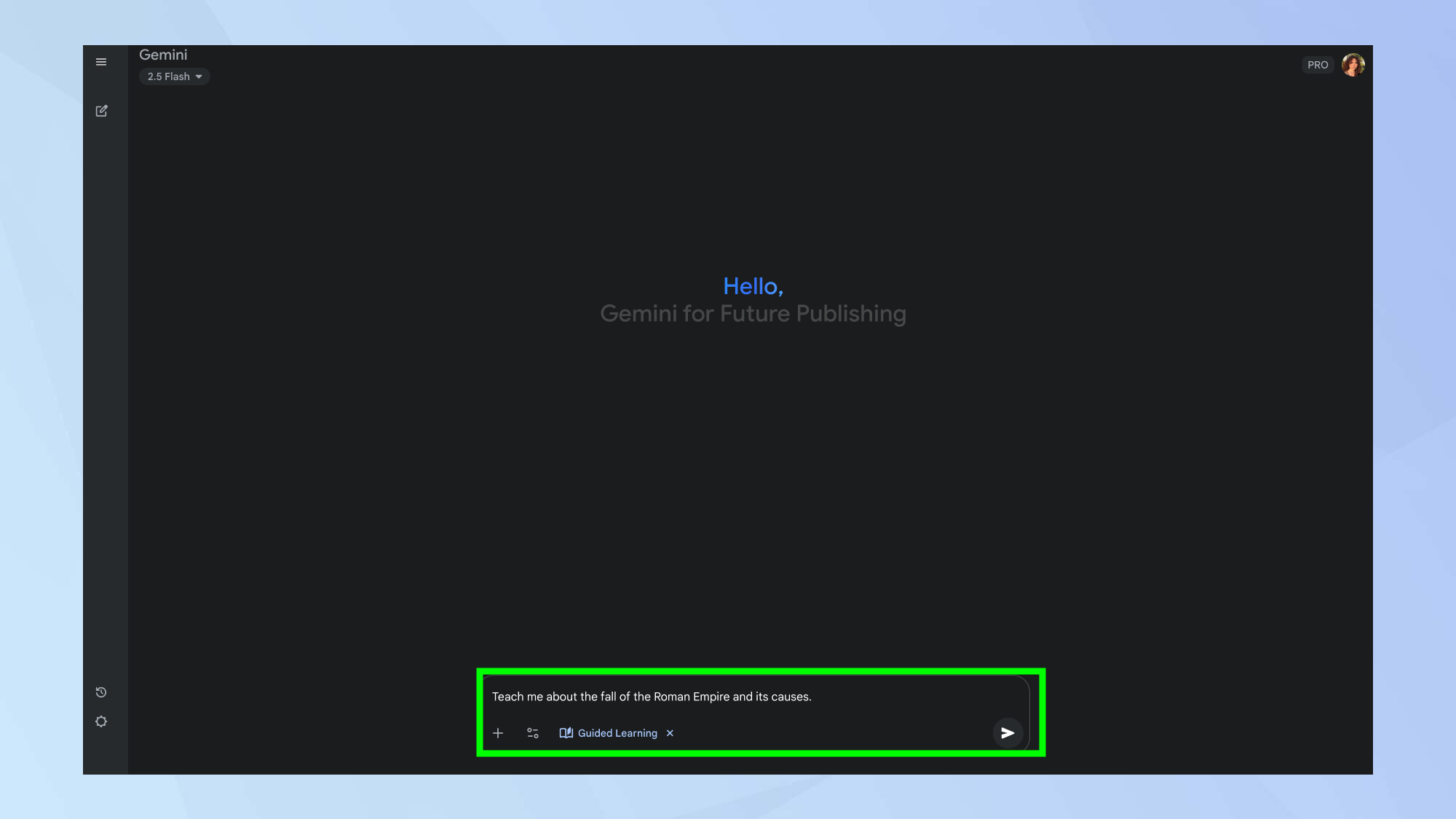Screen dimensions: 1456x819
Task: Click the caret arrow beside 2.5 Flash
Action: pos(199,76)
